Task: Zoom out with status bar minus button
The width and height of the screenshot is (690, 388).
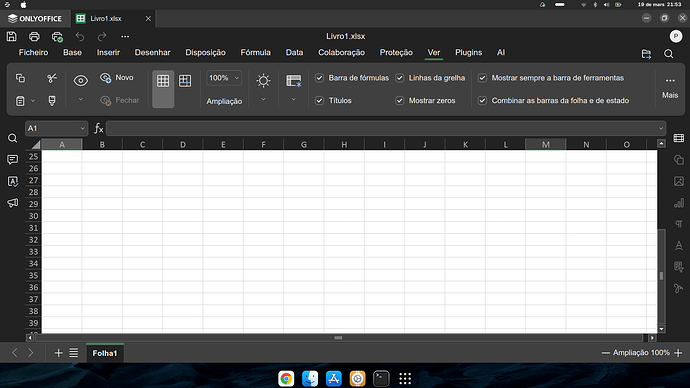Action: [606, 353]
